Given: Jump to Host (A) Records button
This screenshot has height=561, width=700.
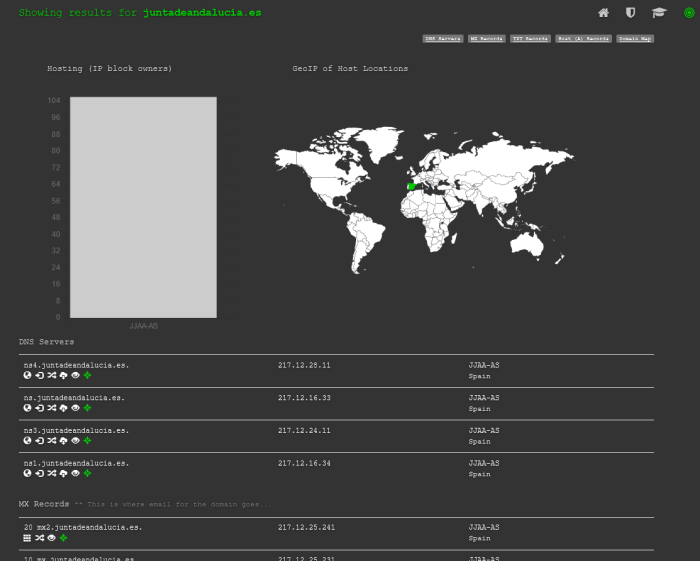Looking at the screenshot, I should tap(583, 39).
